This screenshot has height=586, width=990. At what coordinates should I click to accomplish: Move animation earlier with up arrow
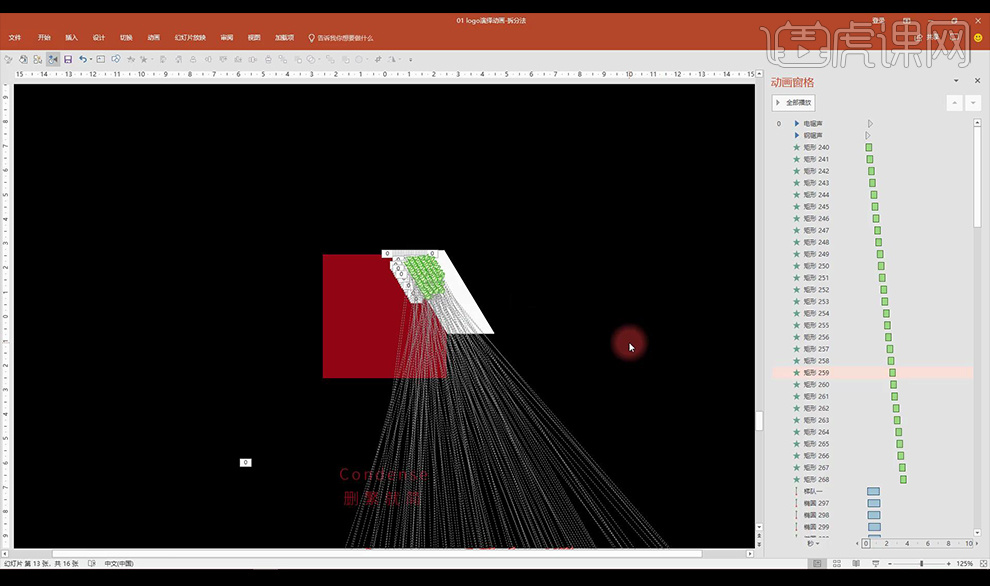coord(954,103)
